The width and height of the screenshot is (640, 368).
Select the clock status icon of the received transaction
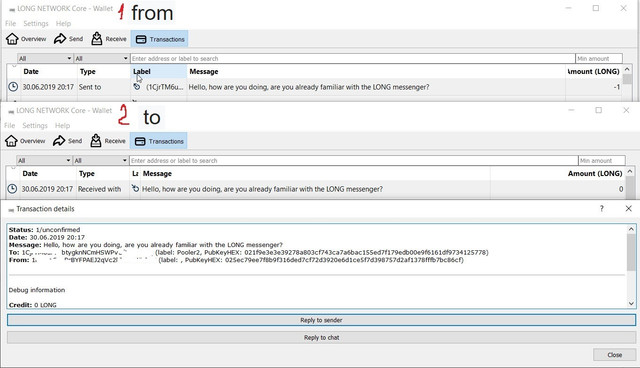[13, 189]
